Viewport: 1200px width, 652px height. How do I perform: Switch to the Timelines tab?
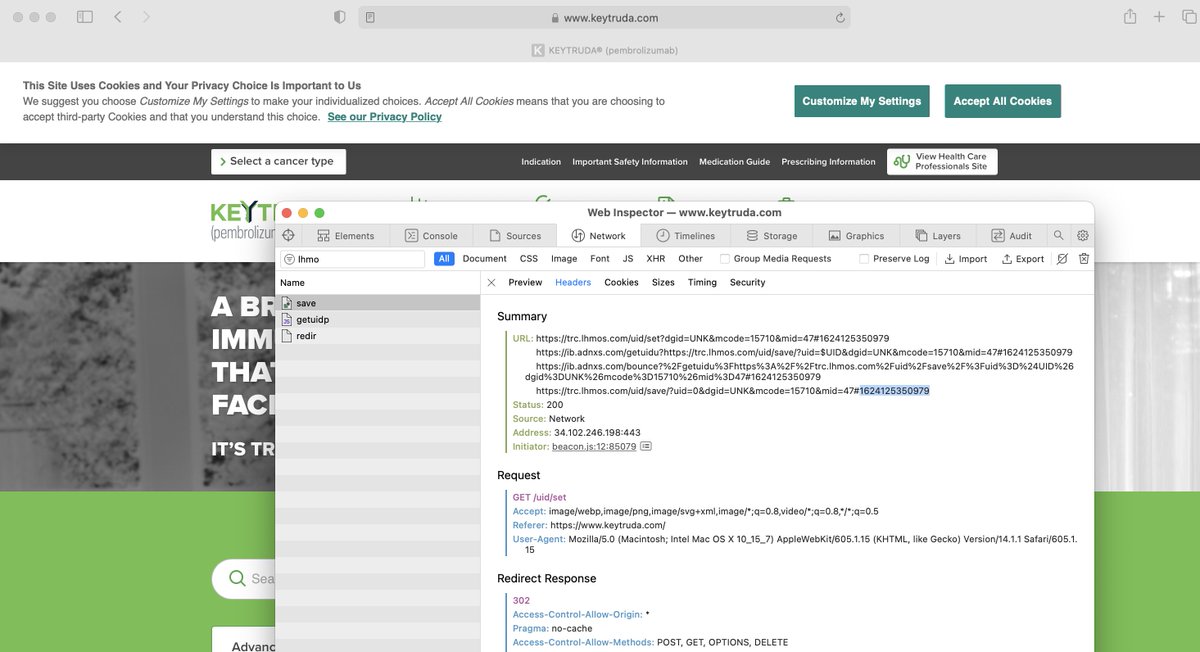686,236
